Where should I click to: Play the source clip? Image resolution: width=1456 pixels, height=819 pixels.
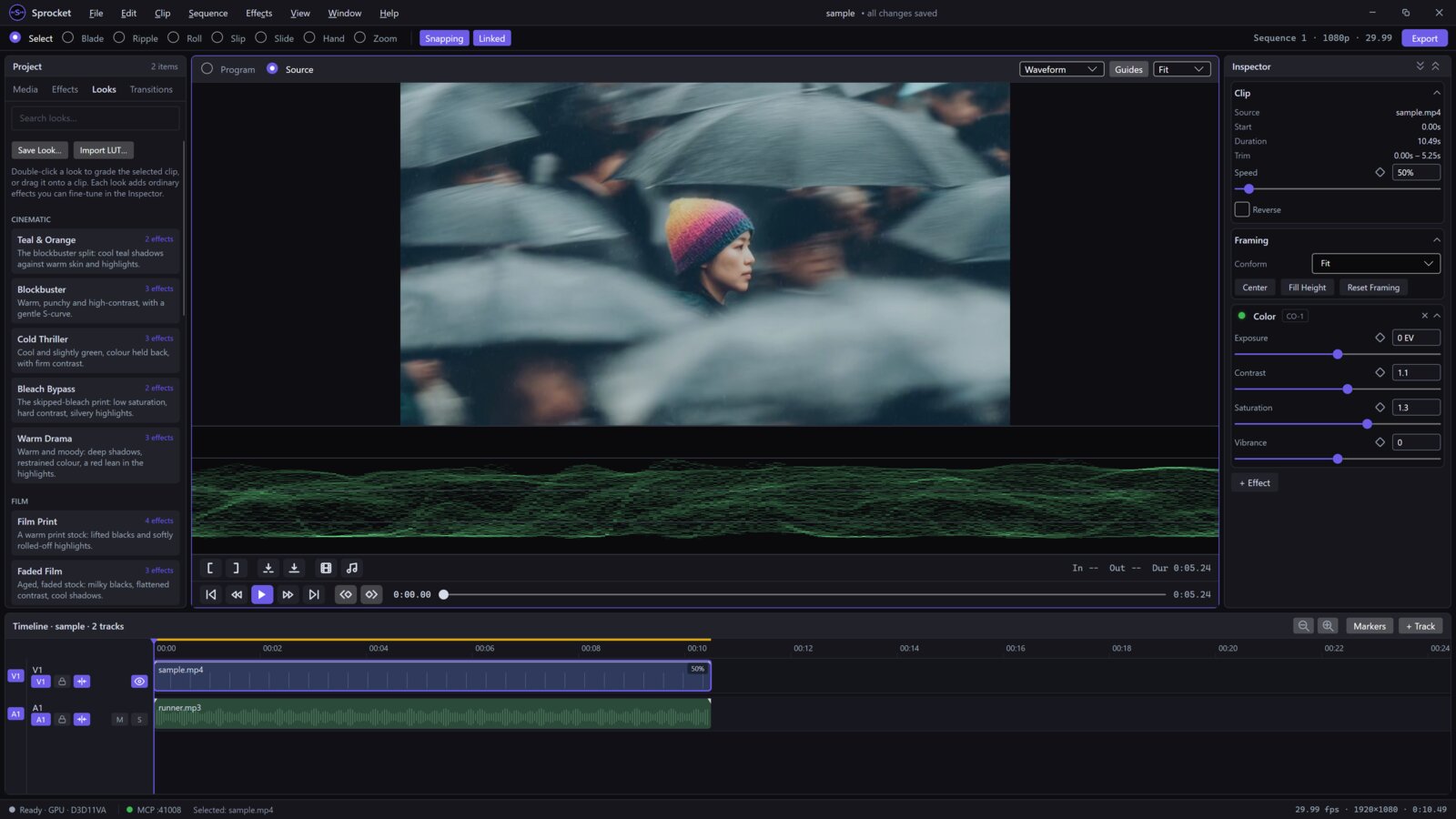(x=262, y=594)
